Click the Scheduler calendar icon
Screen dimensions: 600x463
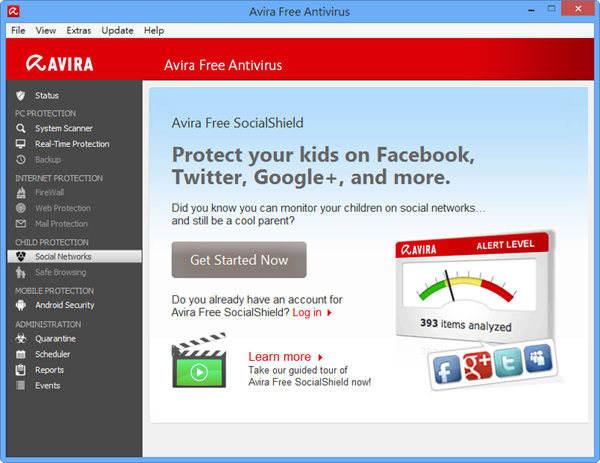pos(21,354)
